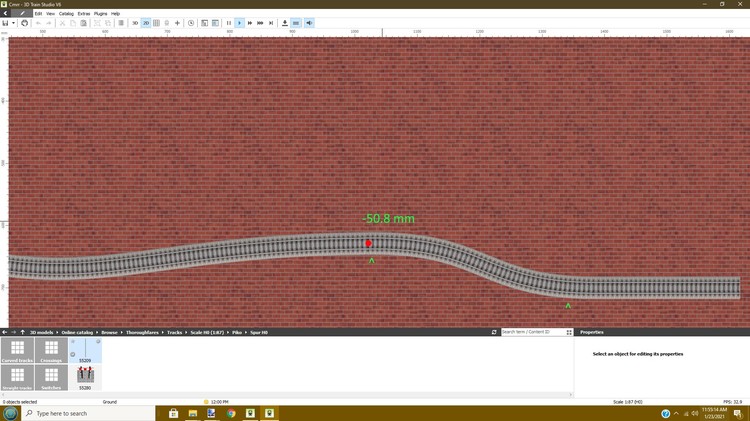
Task: Toggle the sound speaker icon
Action: [x=309, y=23]
